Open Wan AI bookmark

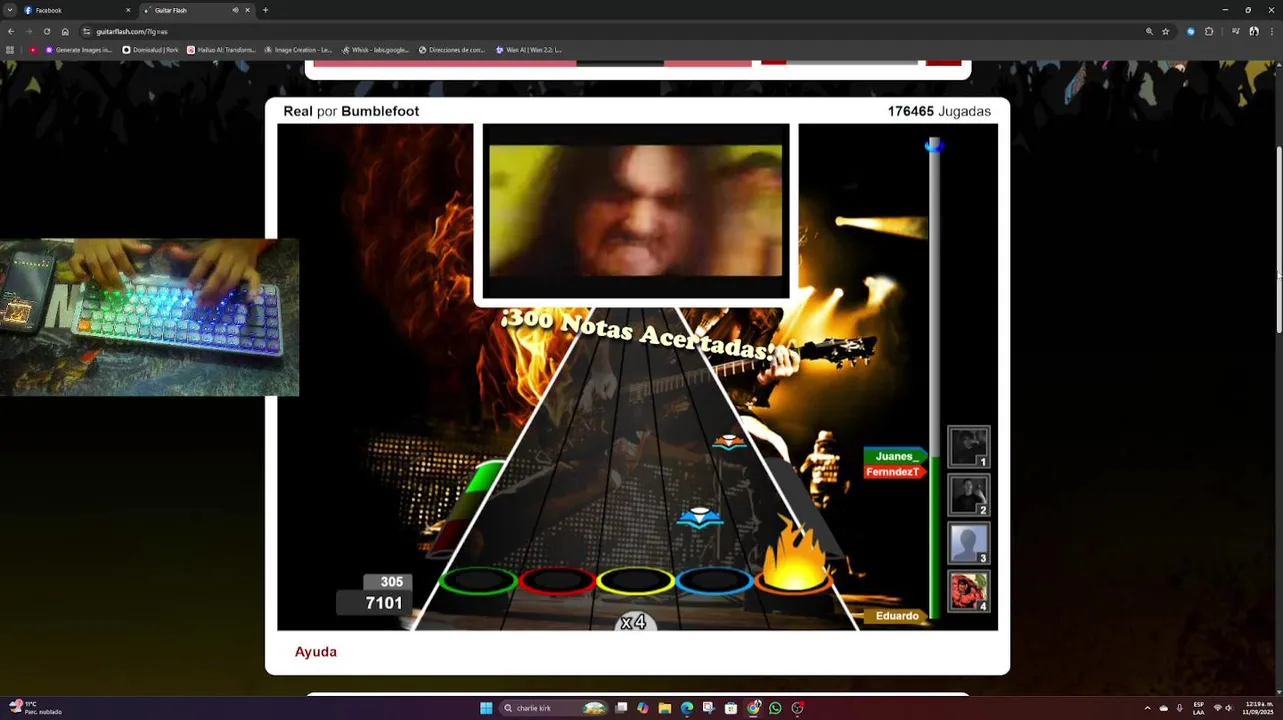(x=529, y=50)
